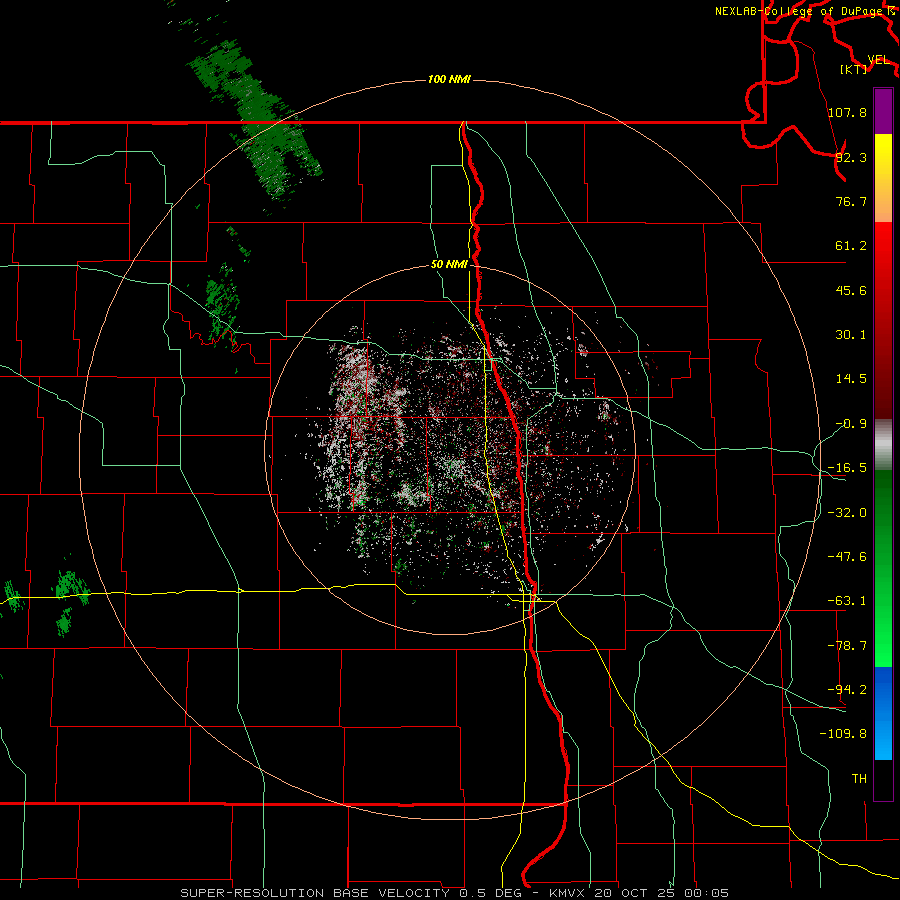The height and width of the screenshot is (900, 900).
Task: Click the purple segment of velocity color bar
Action: [883, 111]
